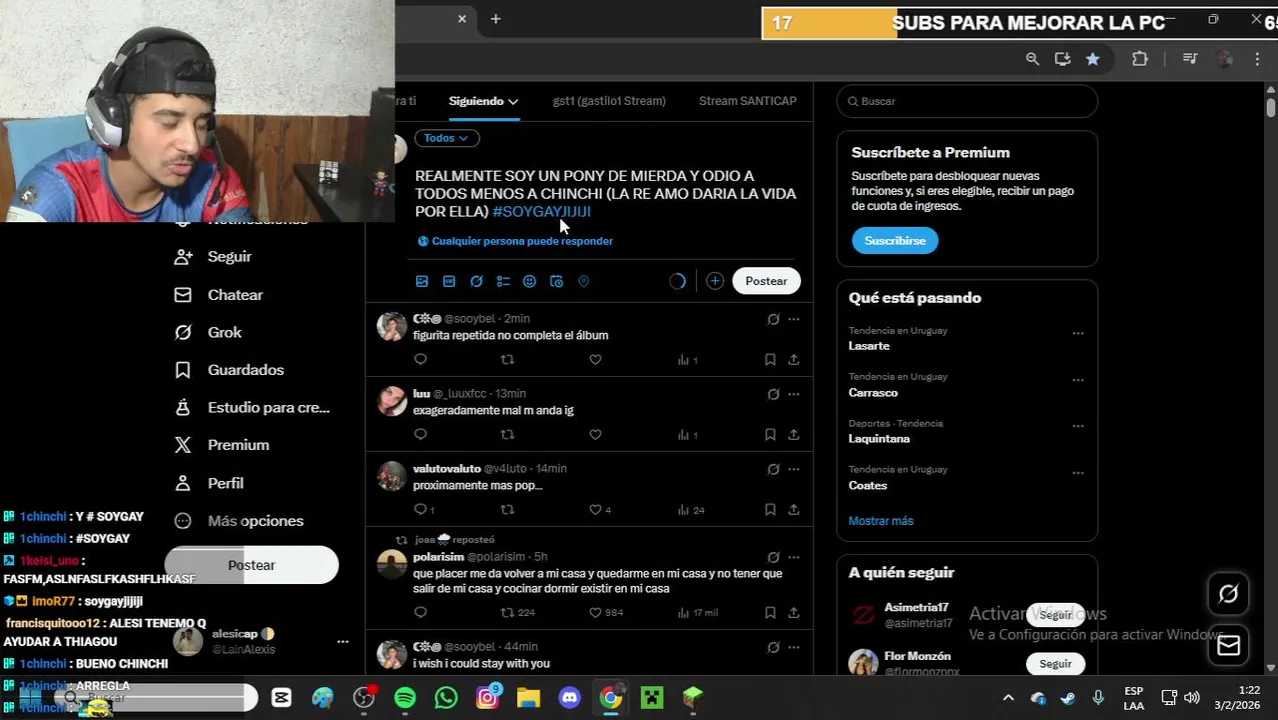Bookmark page with star icon
Viewport: 1278px width, 720px height.
(x=1093, y=59)
